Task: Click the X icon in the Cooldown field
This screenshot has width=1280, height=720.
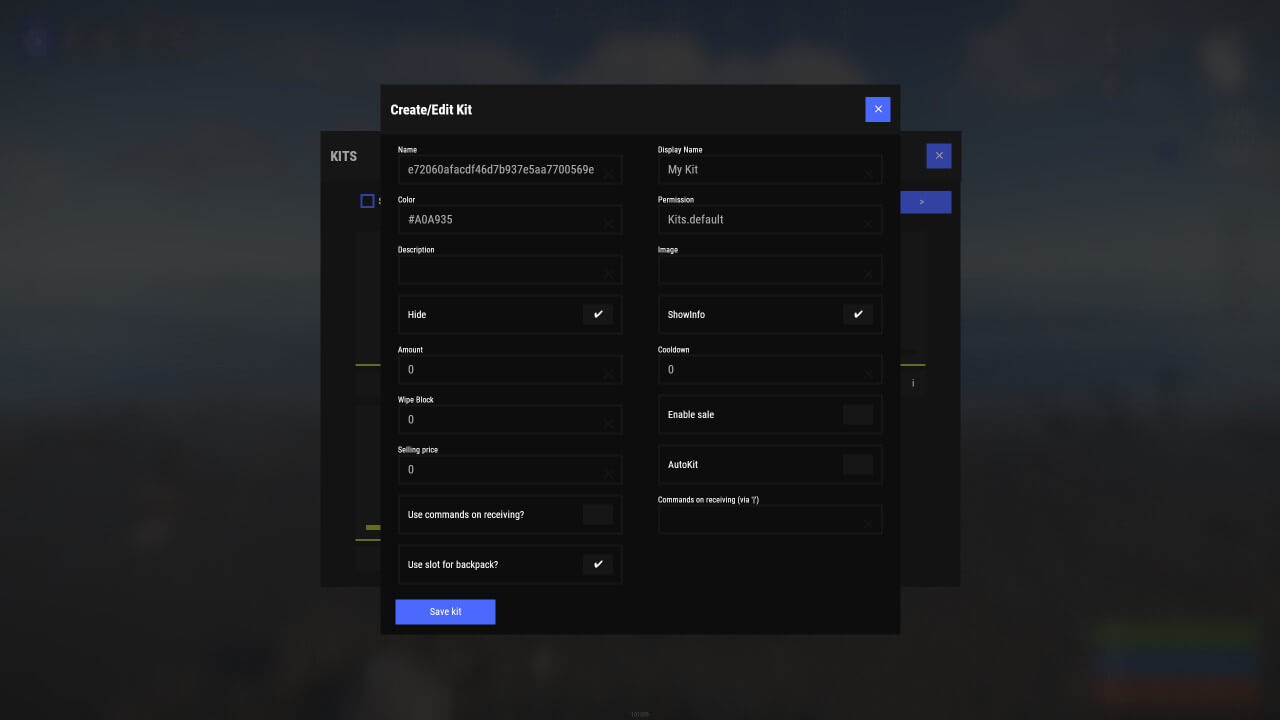Action: click(x=868, y=374)
